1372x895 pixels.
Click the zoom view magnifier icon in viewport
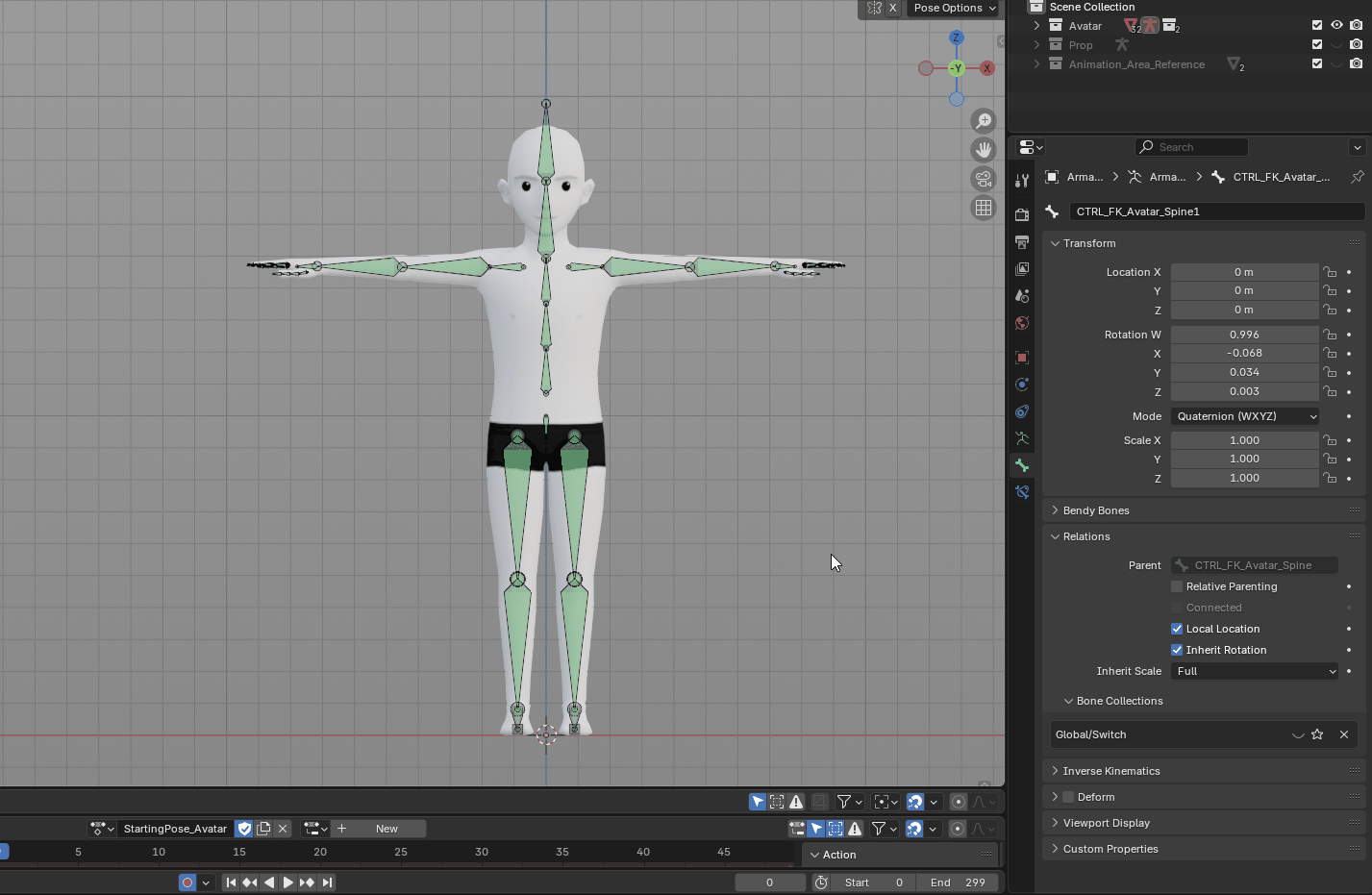click(x=983, y=121)
